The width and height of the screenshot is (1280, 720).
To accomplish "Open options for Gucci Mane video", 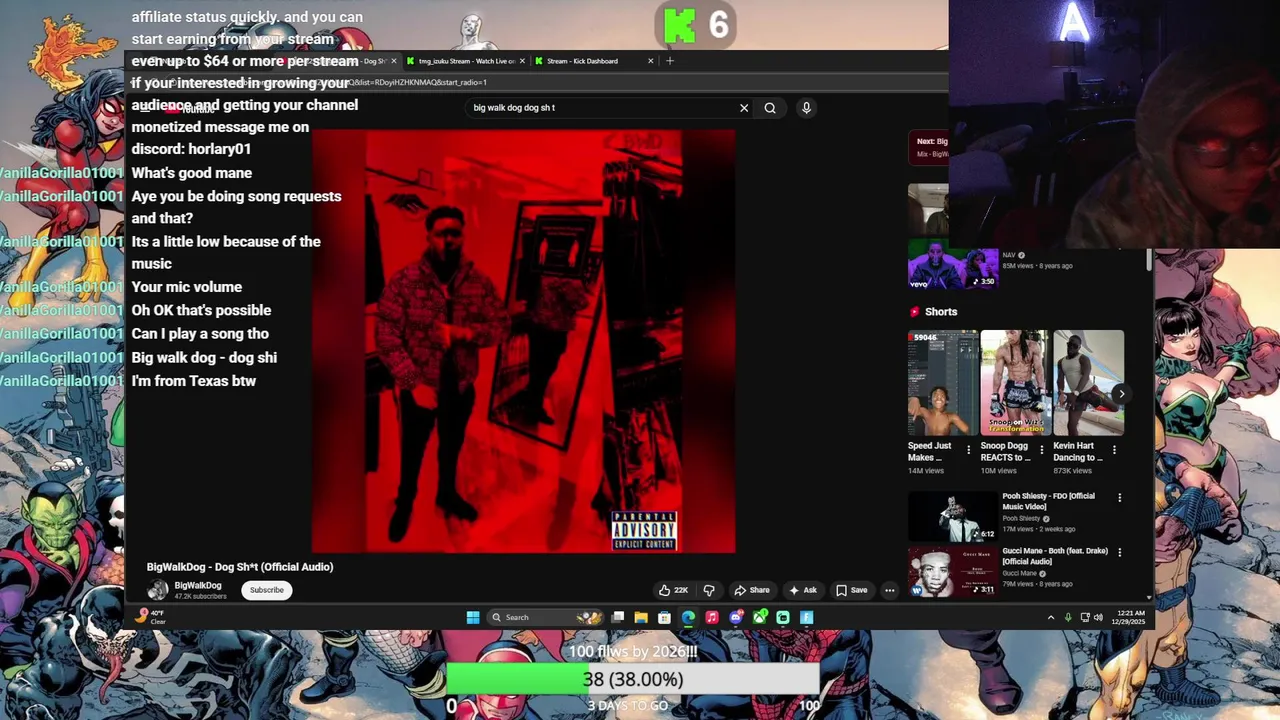I will coord(1119,552).
